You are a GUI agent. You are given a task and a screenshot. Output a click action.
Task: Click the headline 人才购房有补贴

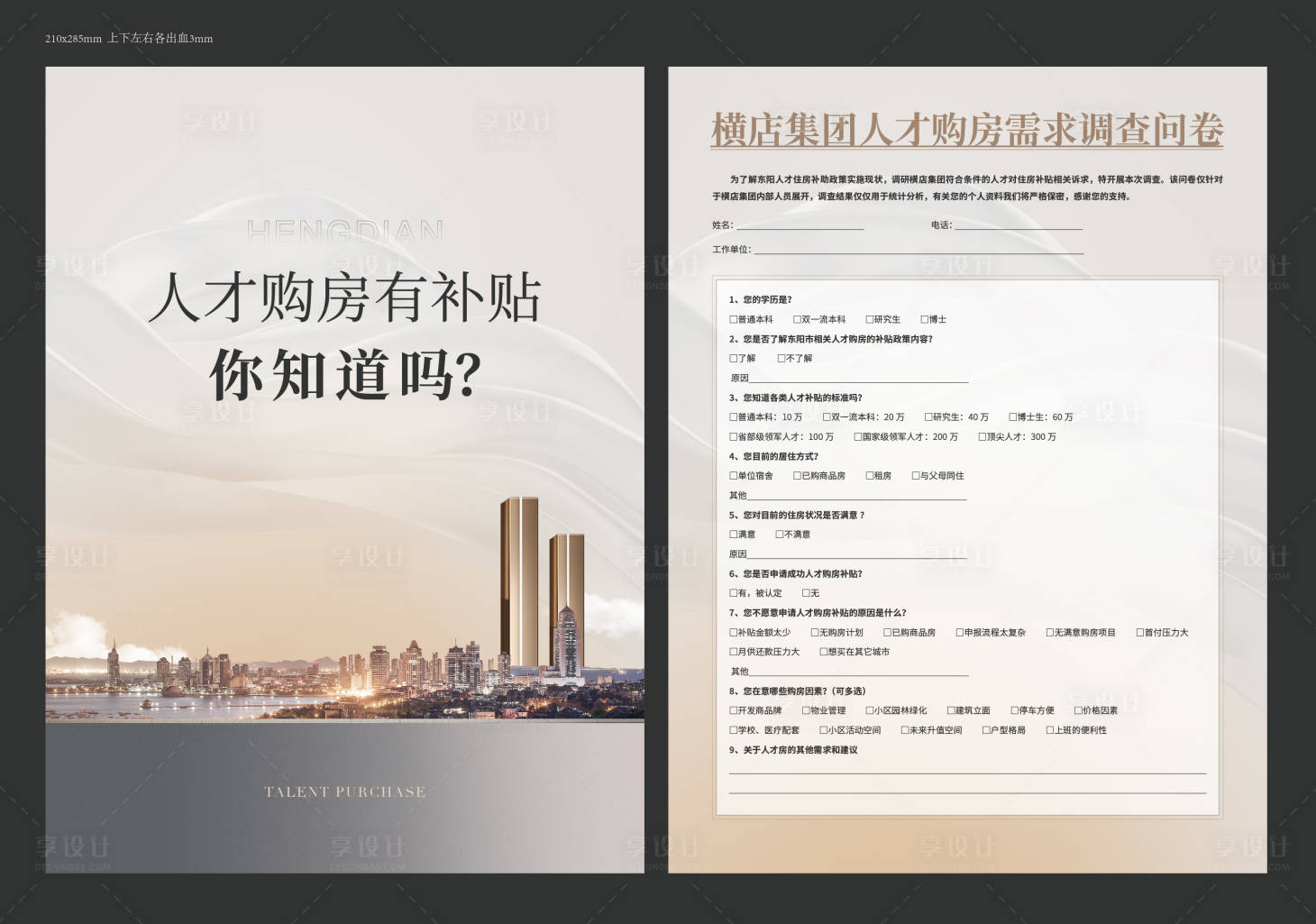pos(345,297)
